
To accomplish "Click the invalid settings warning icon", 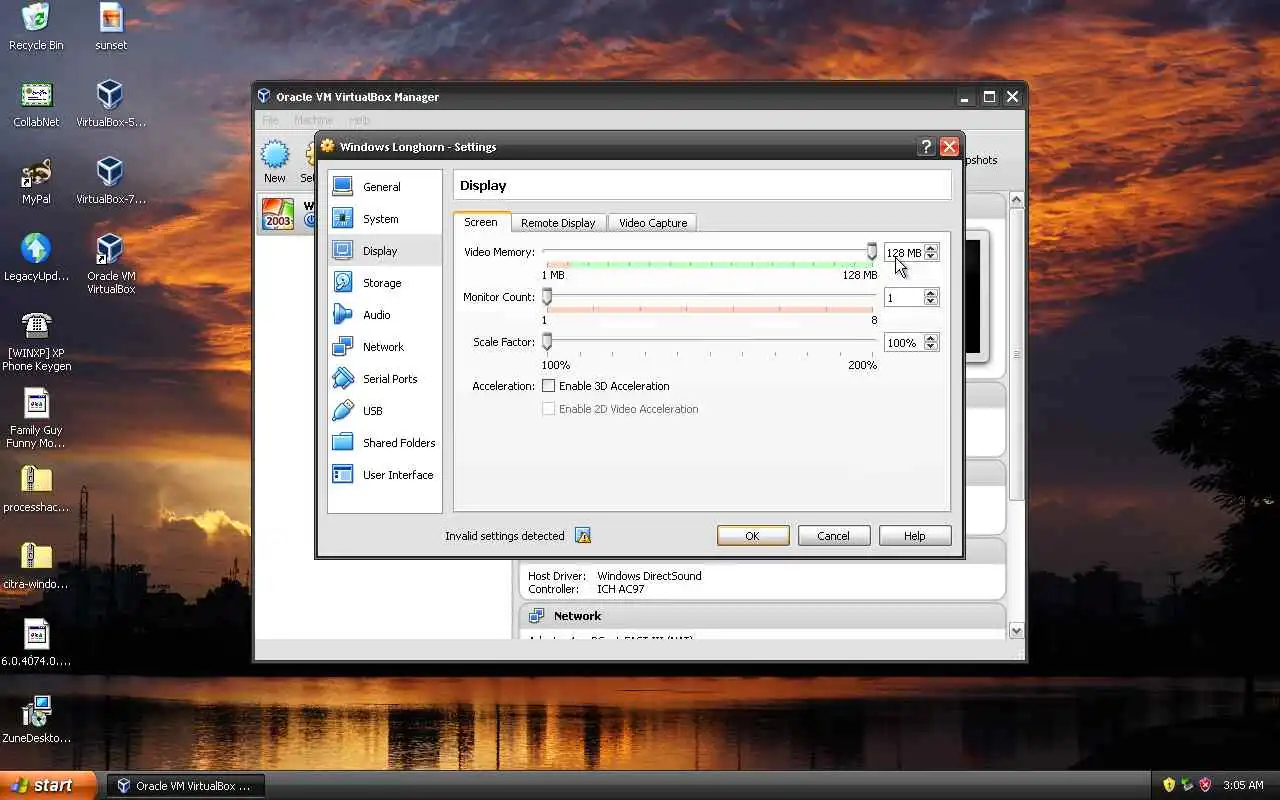I will pos(583,536).
